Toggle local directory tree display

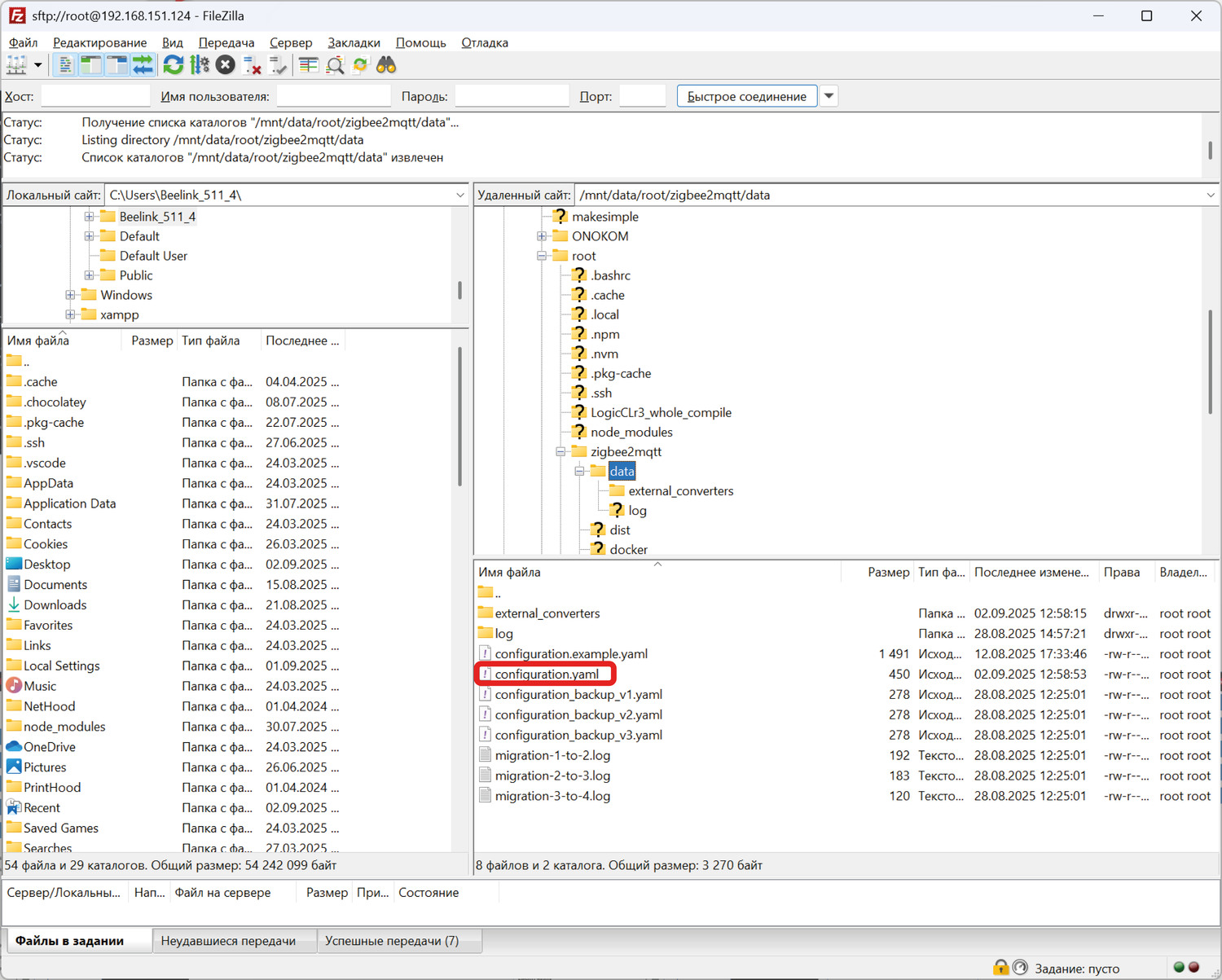point(90,65)
